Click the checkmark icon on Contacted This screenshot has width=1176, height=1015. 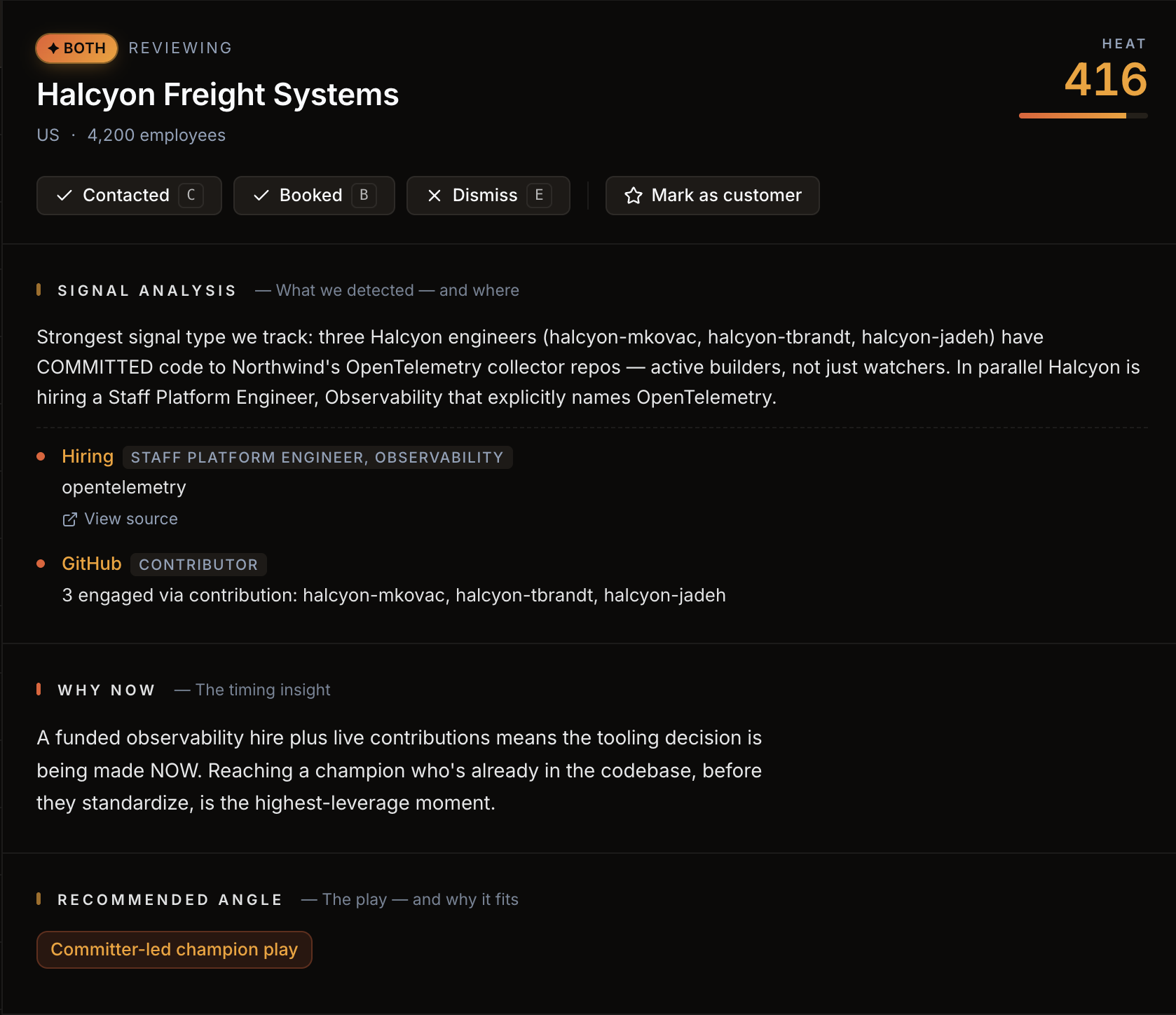pyautogui.click(x=64, y=196)
